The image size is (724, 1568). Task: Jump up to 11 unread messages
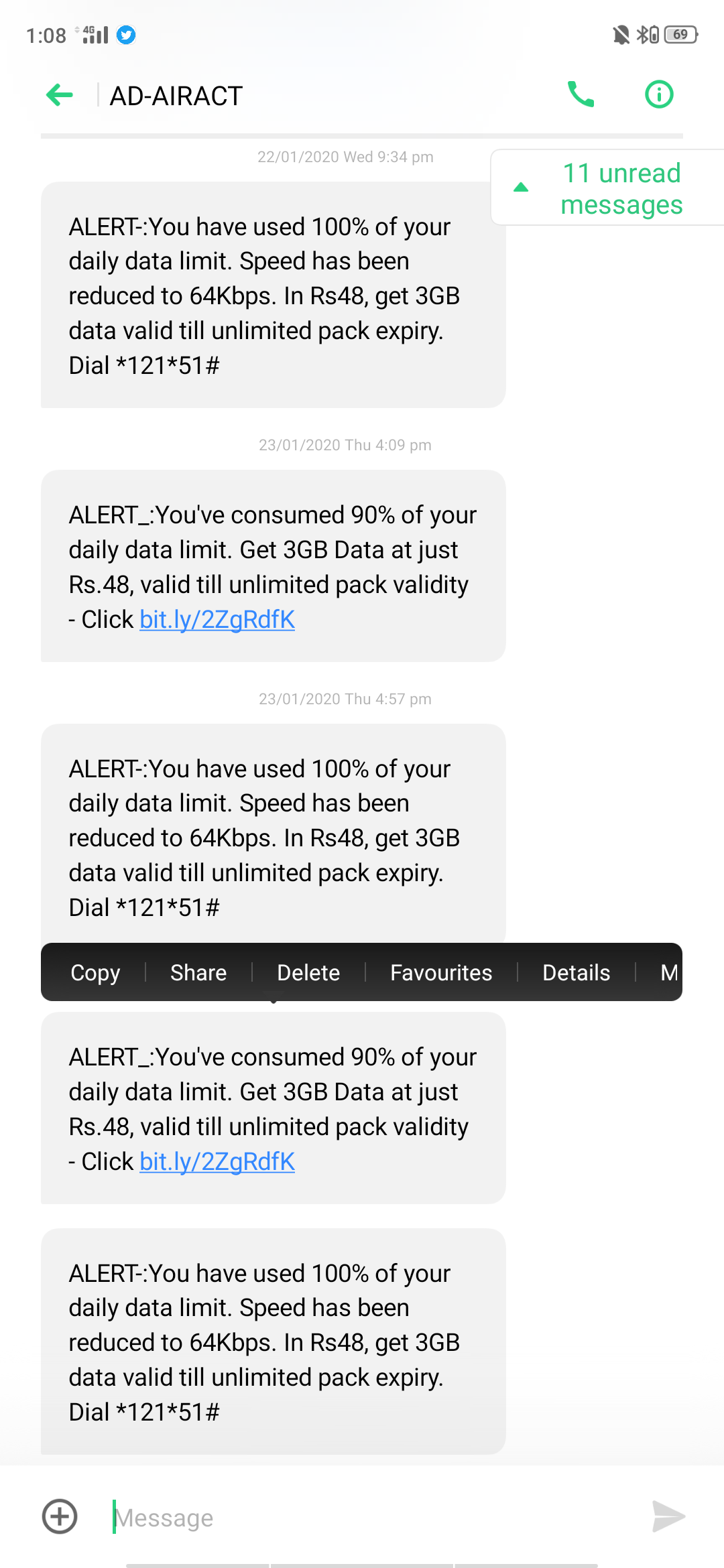coord(607,188)
